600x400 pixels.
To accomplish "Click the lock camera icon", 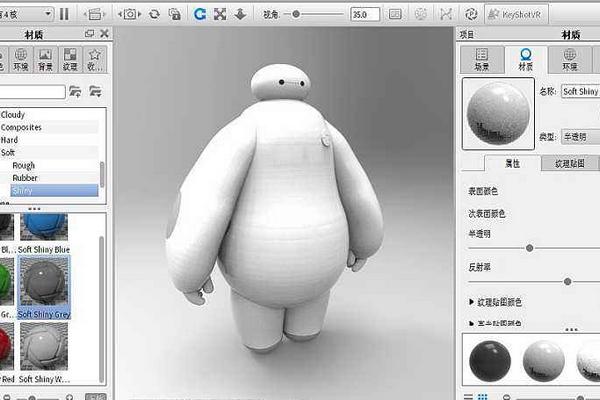I will (174, 15).
